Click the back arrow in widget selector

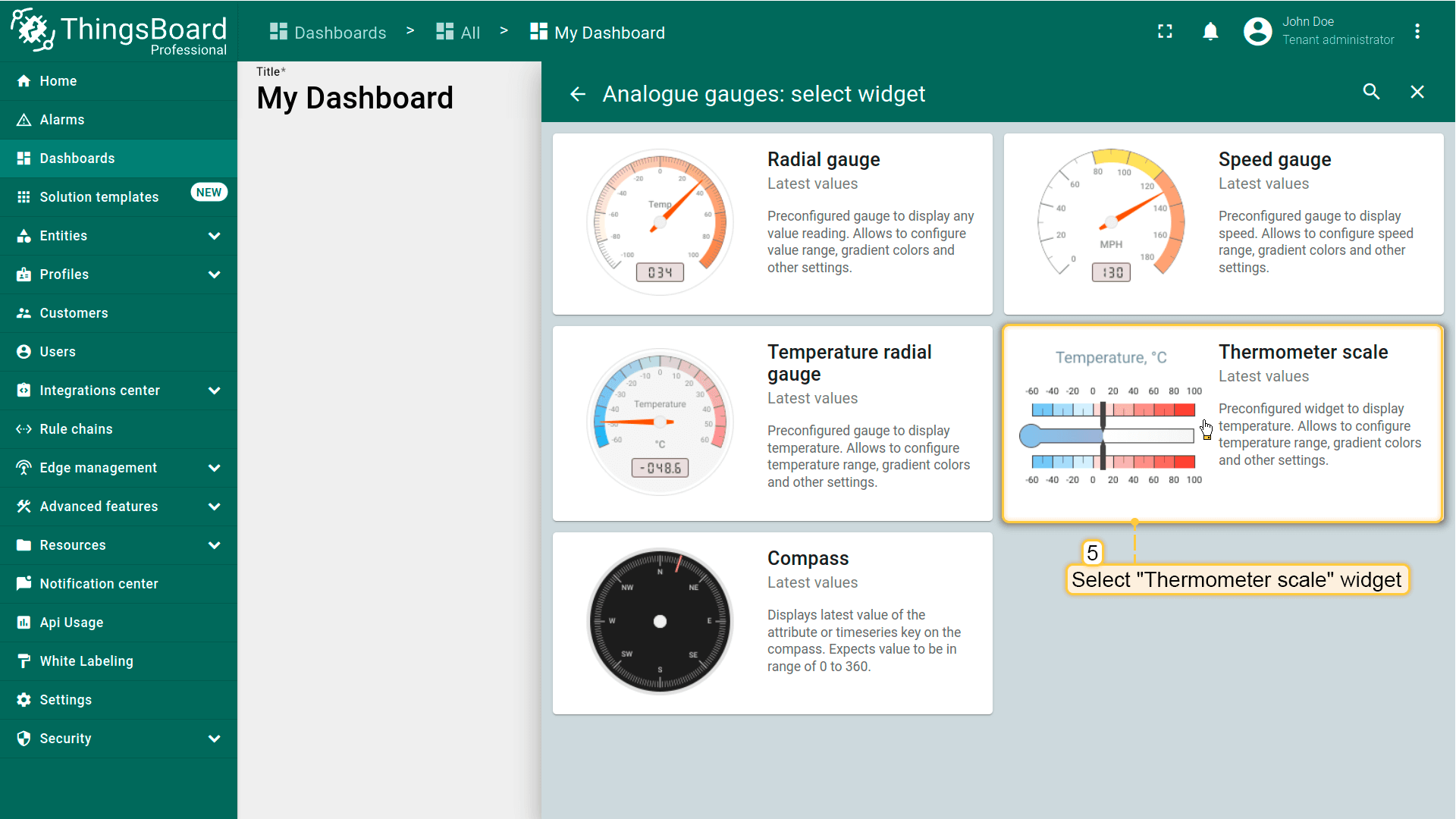(x=578, y=94)
